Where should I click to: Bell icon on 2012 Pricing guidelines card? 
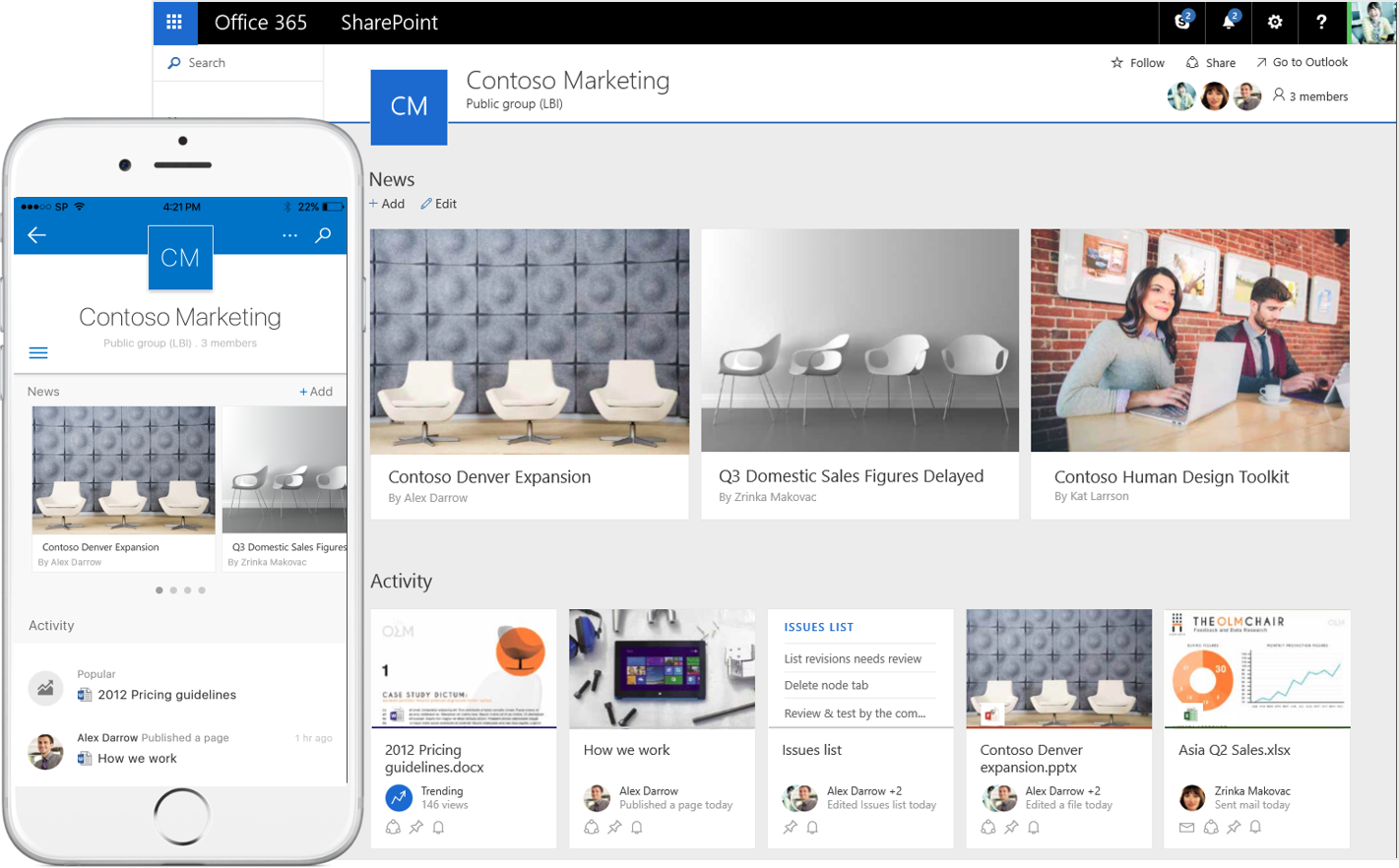click(x=439, y=828)
